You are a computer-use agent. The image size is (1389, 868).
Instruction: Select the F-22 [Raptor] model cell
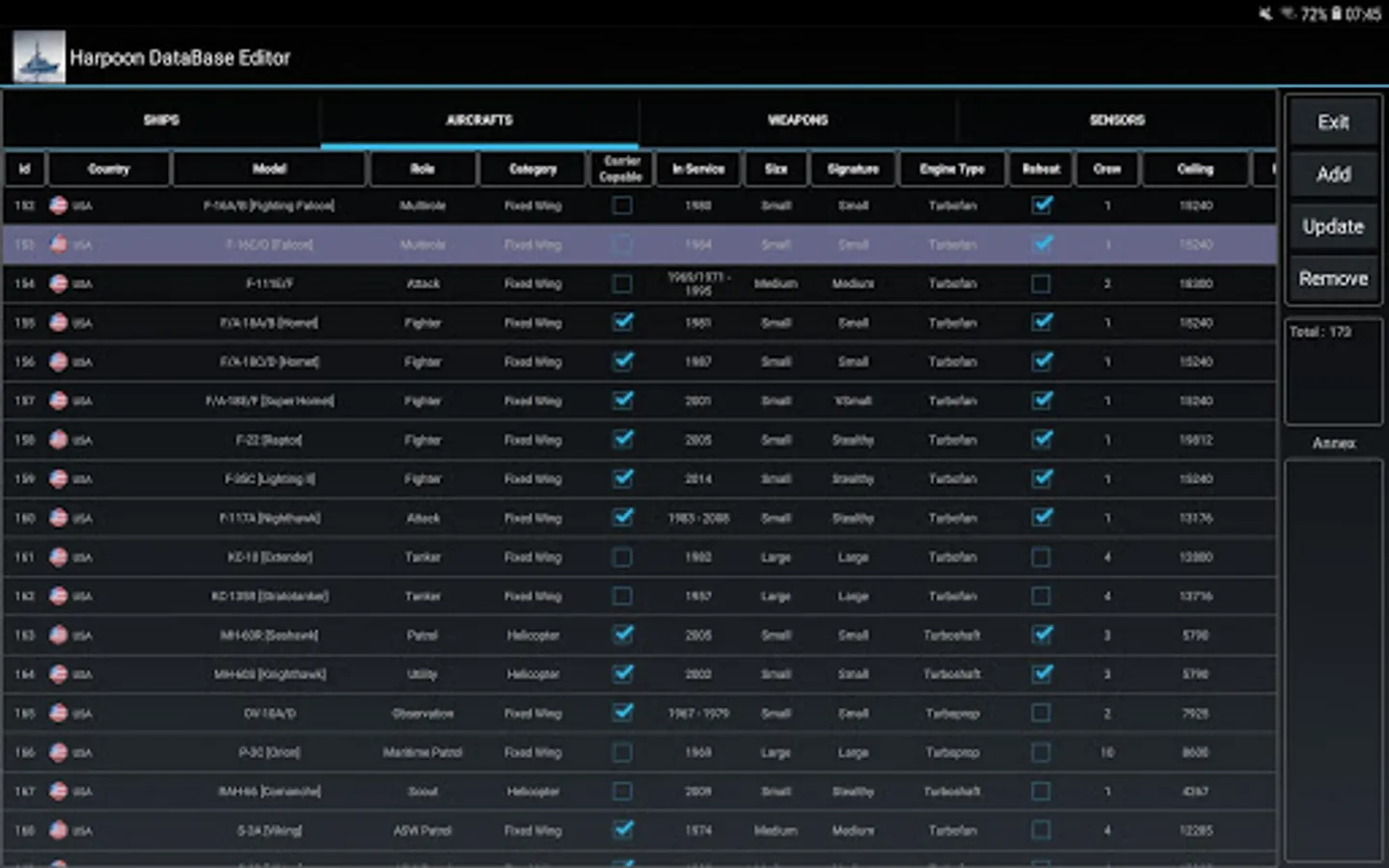(x=269, y=440)
